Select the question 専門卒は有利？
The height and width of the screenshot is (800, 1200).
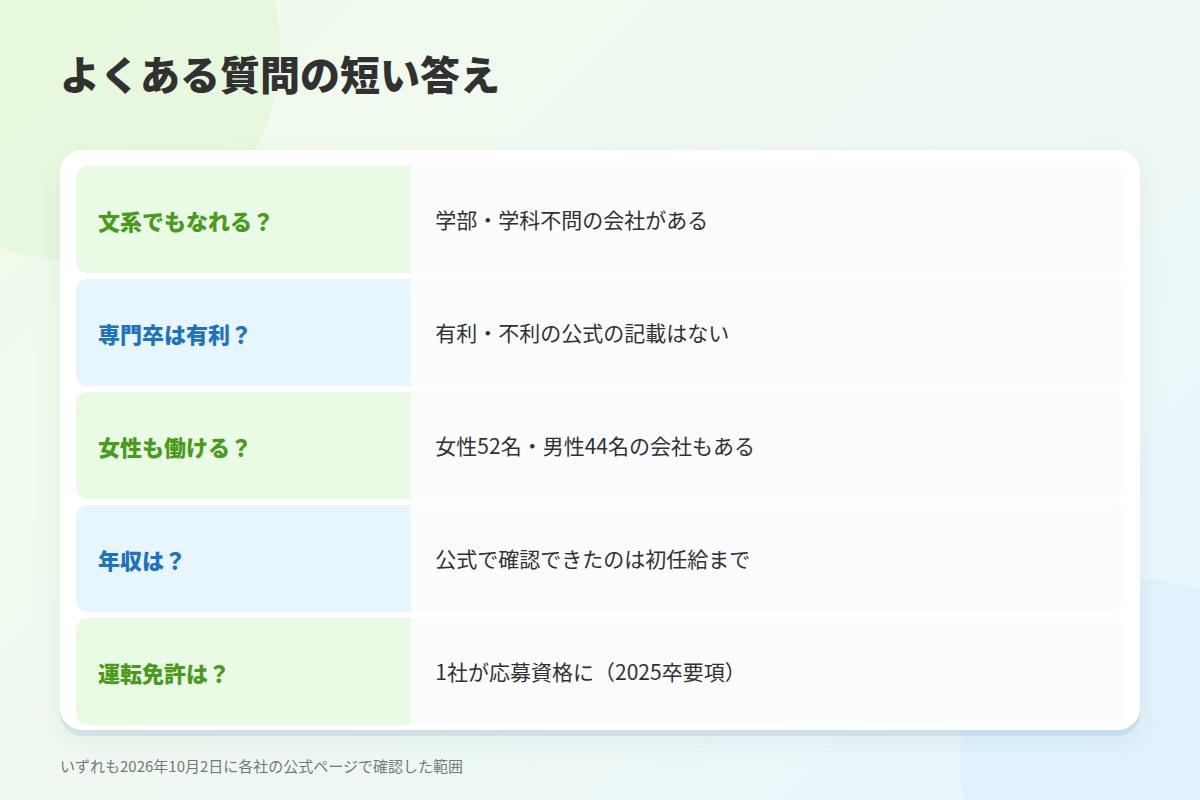click(173, 335)
